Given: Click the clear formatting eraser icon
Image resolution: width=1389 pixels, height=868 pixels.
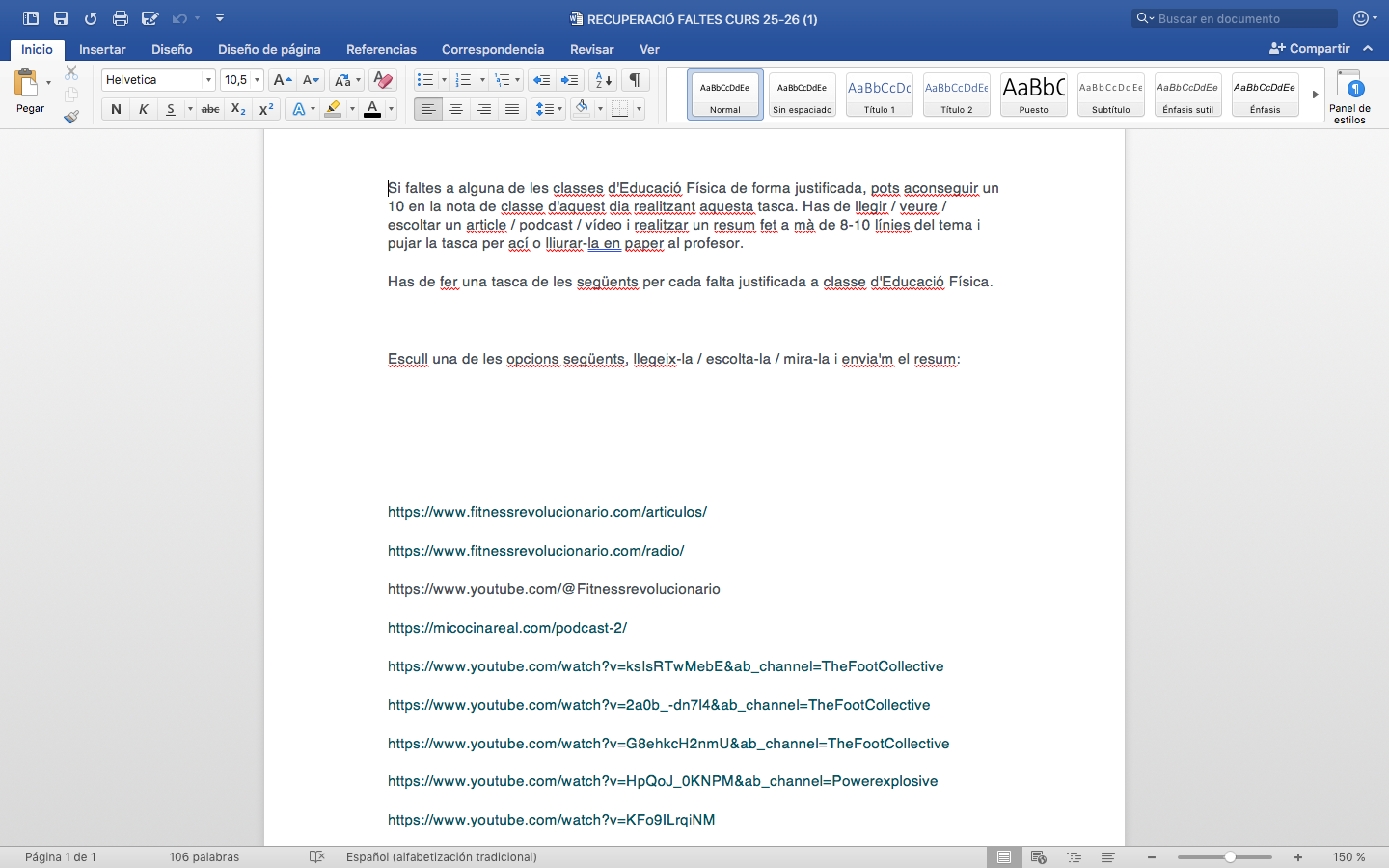Looking at the screenshot, I should pos(383,80).
